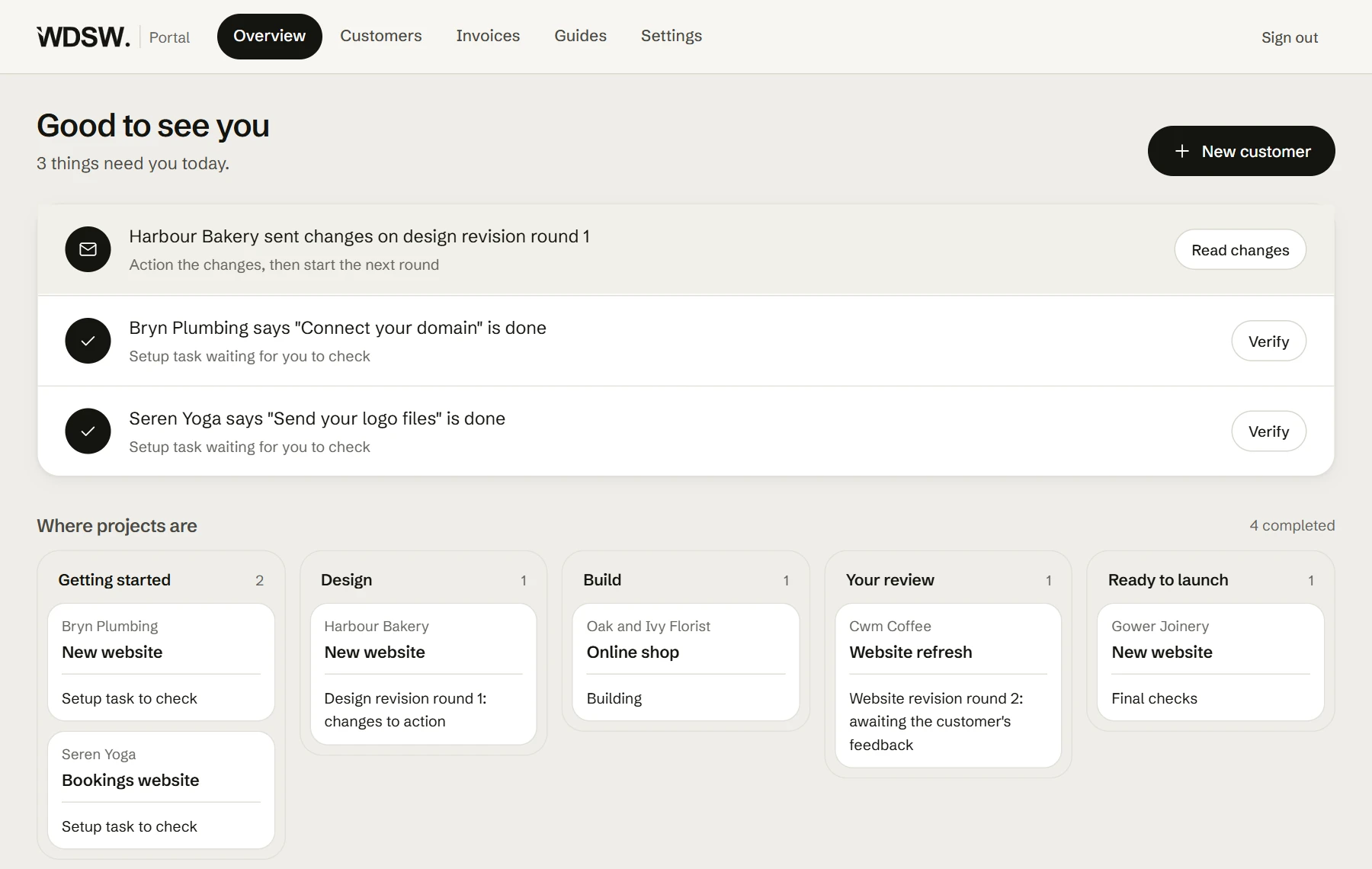Click the Building status on Oak and Ivy card

point(614,698)
